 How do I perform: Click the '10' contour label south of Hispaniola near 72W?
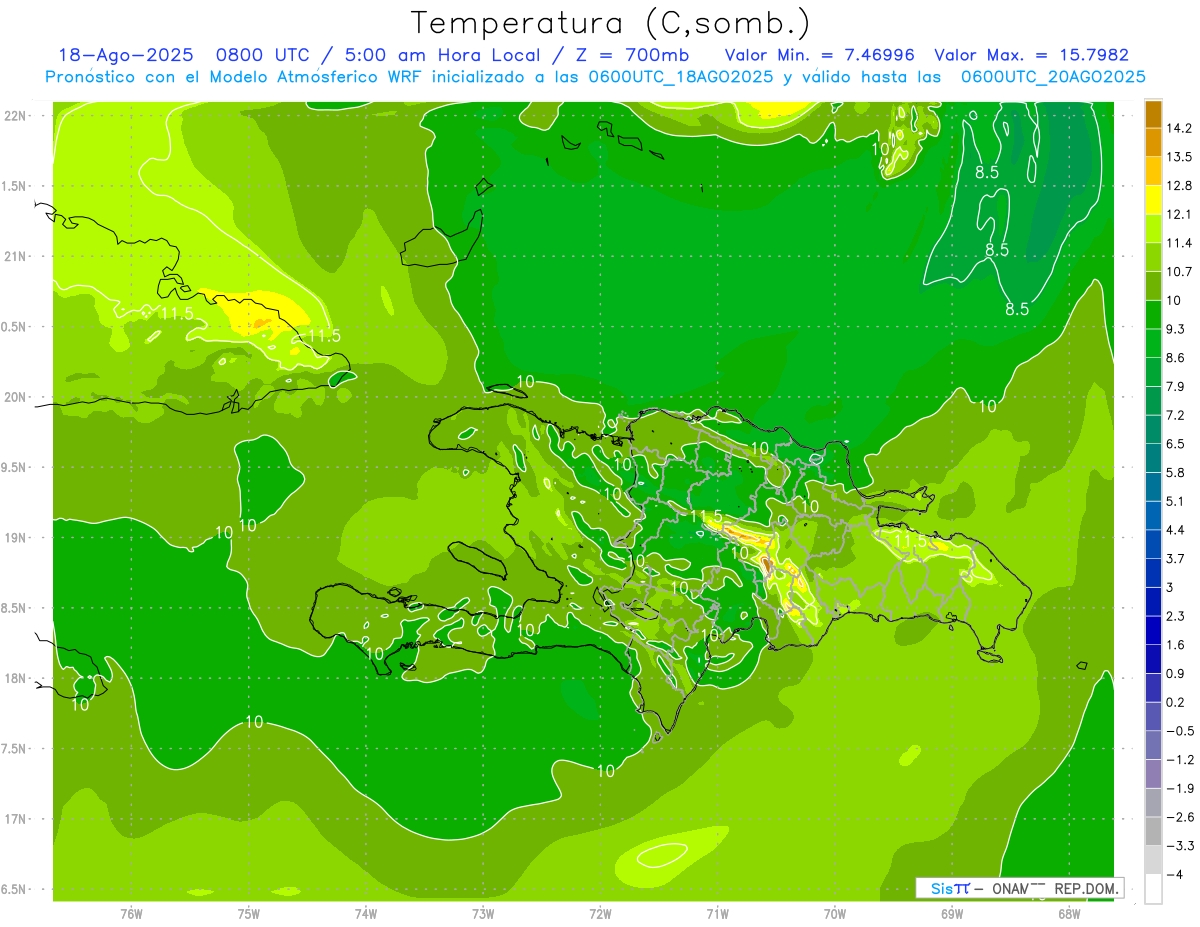(x=605, y=770)
